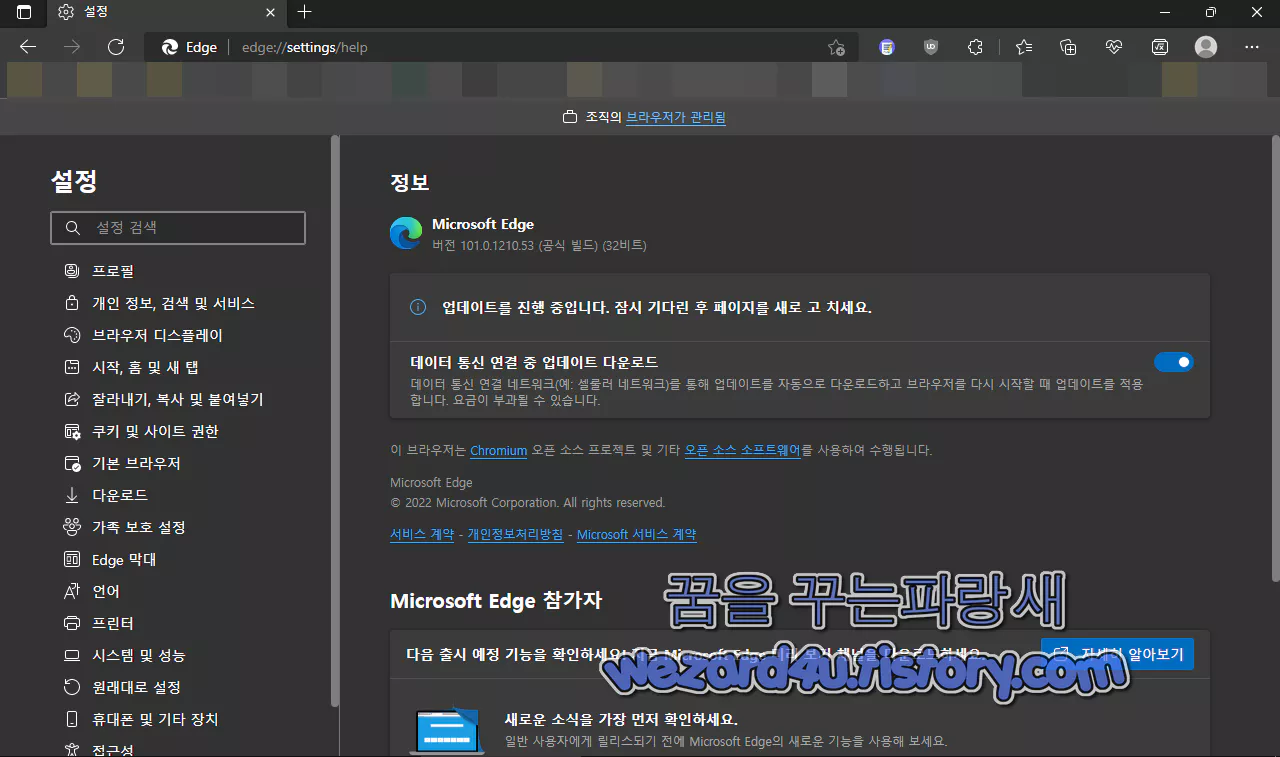
Task: Open the Math Solver toolbar icon
Action: click(1159, 46)
